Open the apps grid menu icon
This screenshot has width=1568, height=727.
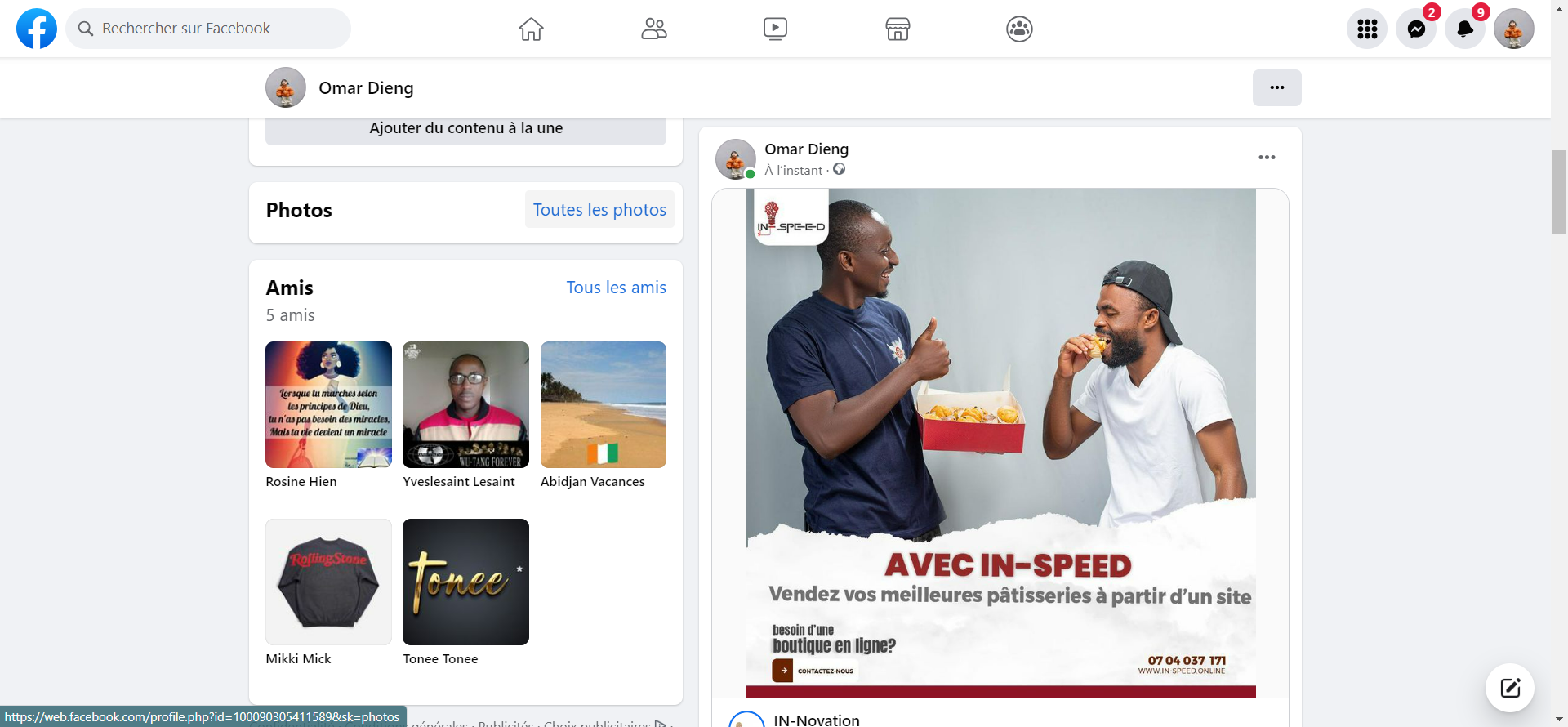[1367, 29]
